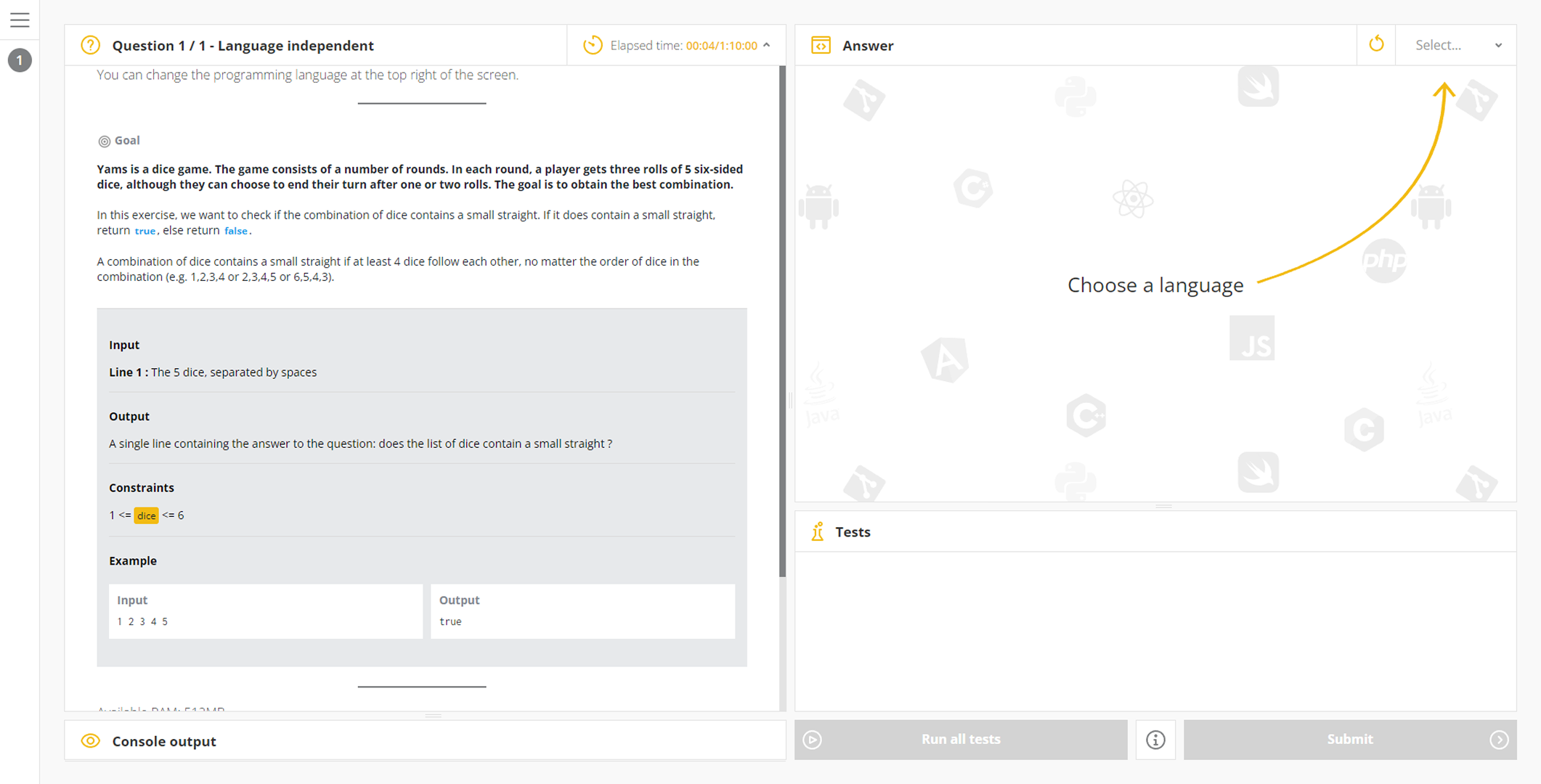Click the reset code refresh icon

(1376, 44)
